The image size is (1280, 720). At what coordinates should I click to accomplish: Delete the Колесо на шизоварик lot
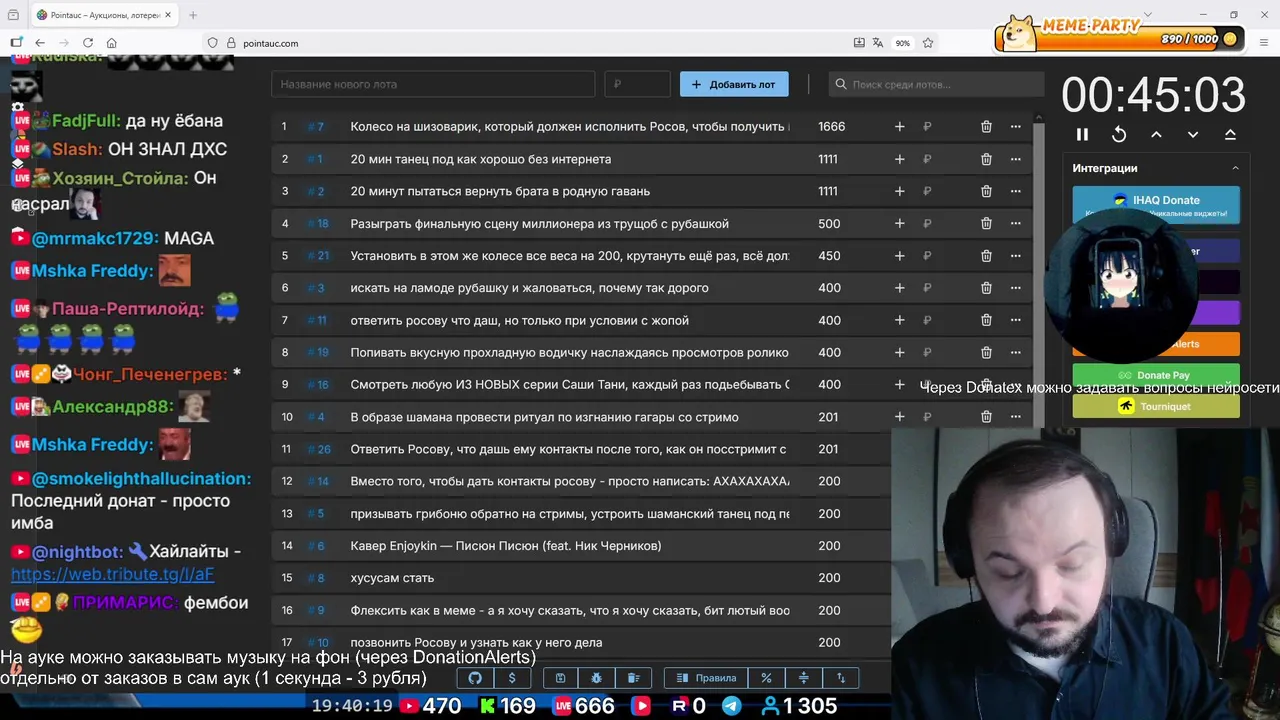pyautogui.click(x=986, y=127)
